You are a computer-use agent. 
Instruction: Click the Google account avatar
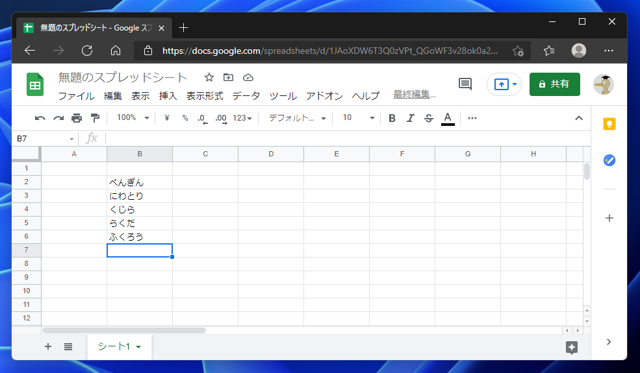[x=604, y=84]
